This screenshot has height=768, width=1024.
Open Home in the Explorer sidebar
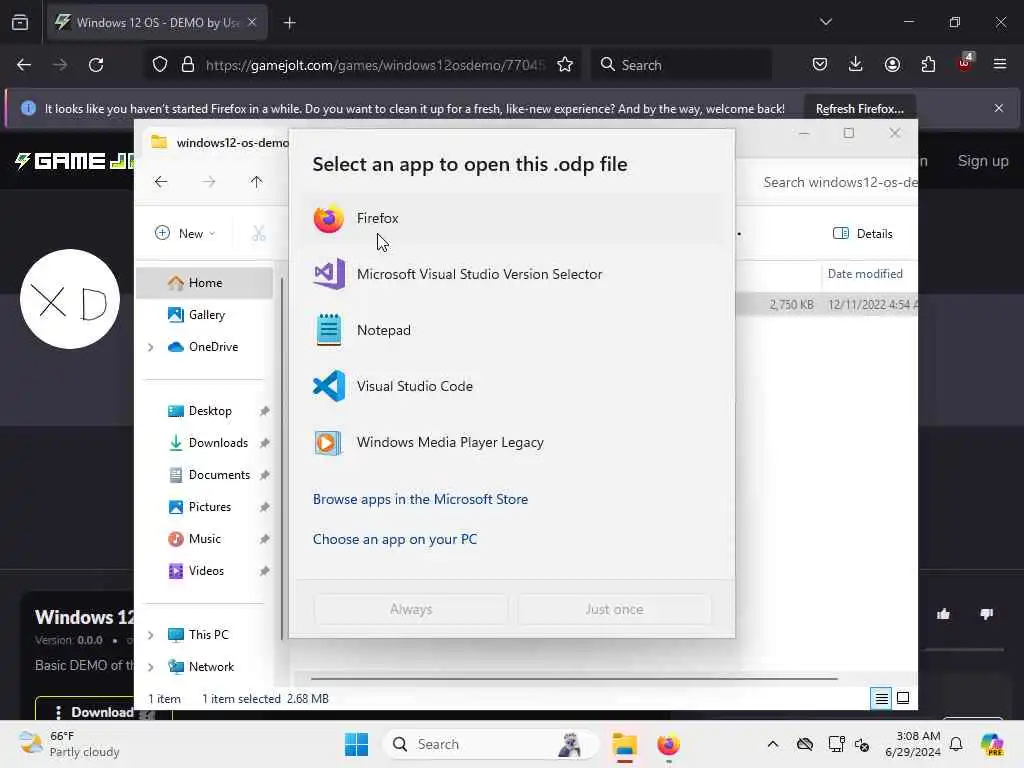click(204, 283)
